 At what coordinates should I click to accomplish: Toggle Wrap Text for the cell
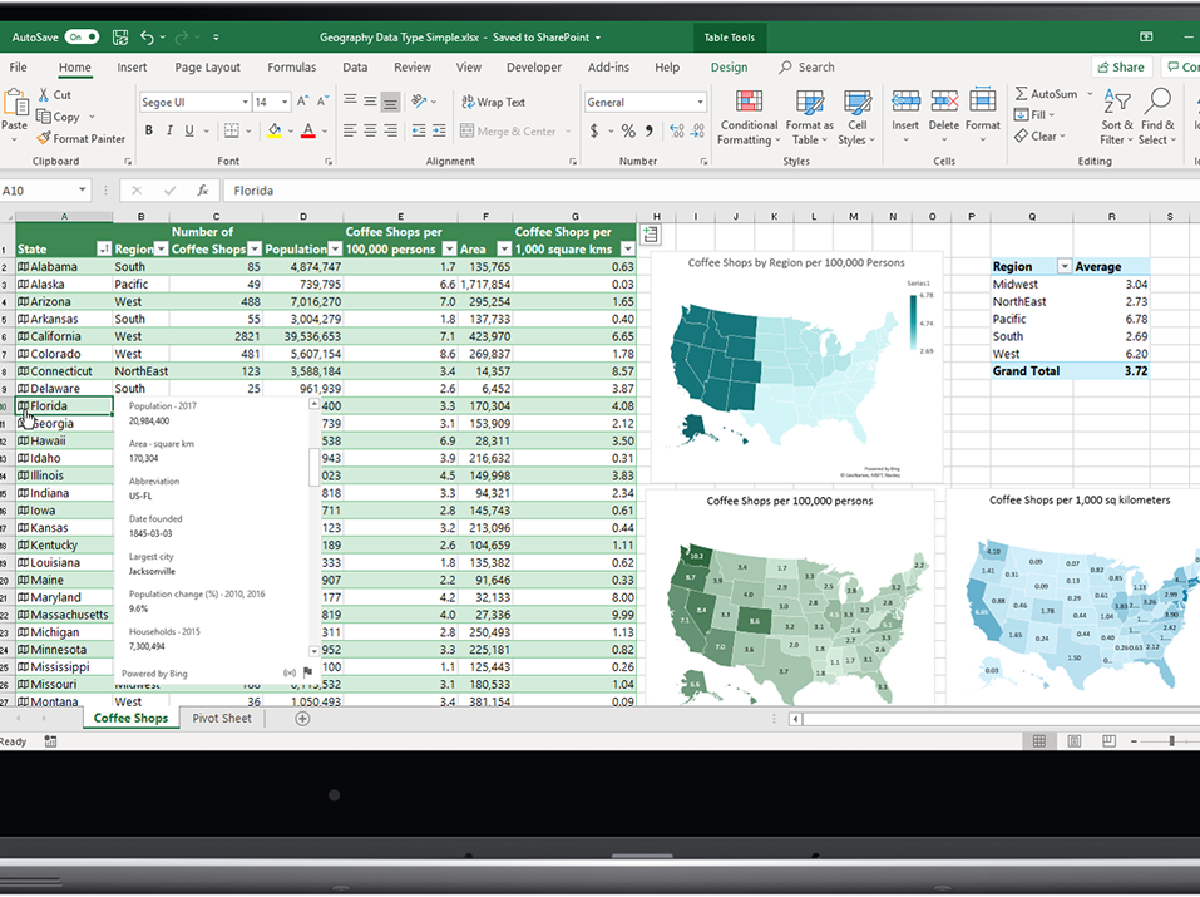(x=493, y=102)
